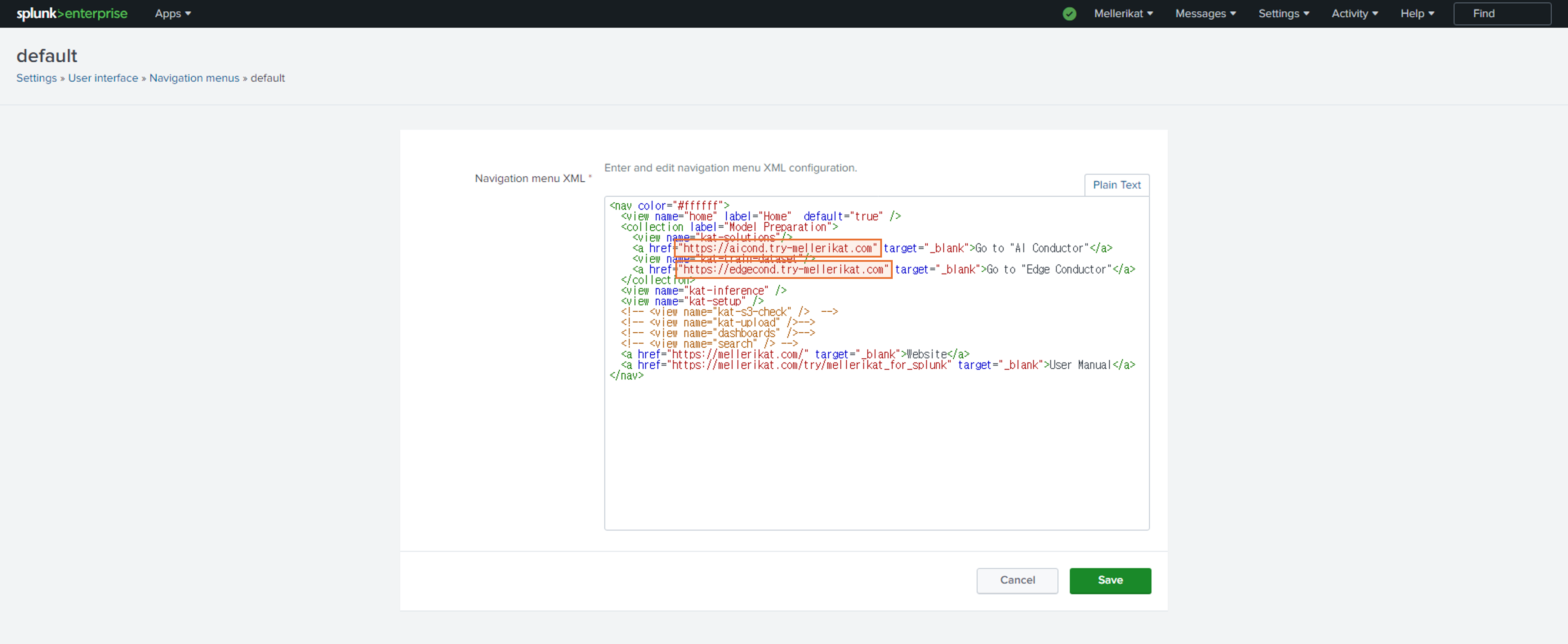Click the 'default' page heading
The width and height of the screenshot is (1568, 644).
47,56
